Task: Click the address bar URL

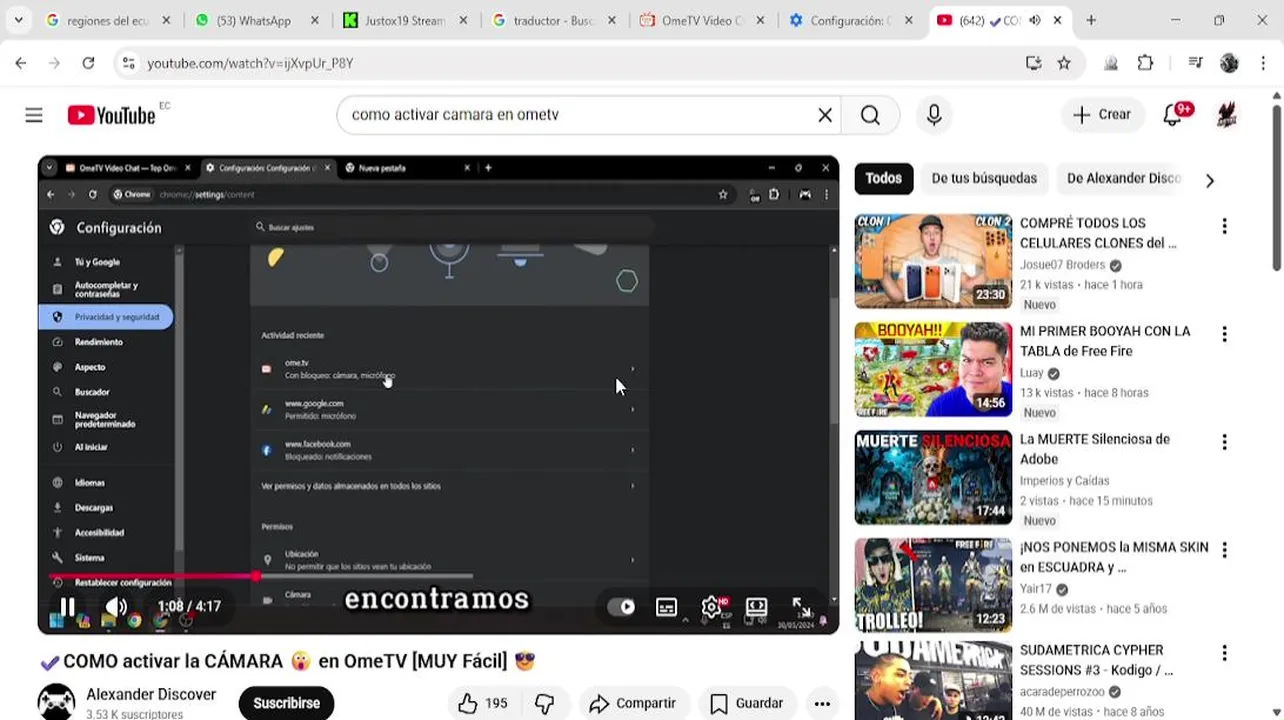Action: (250, 63)
